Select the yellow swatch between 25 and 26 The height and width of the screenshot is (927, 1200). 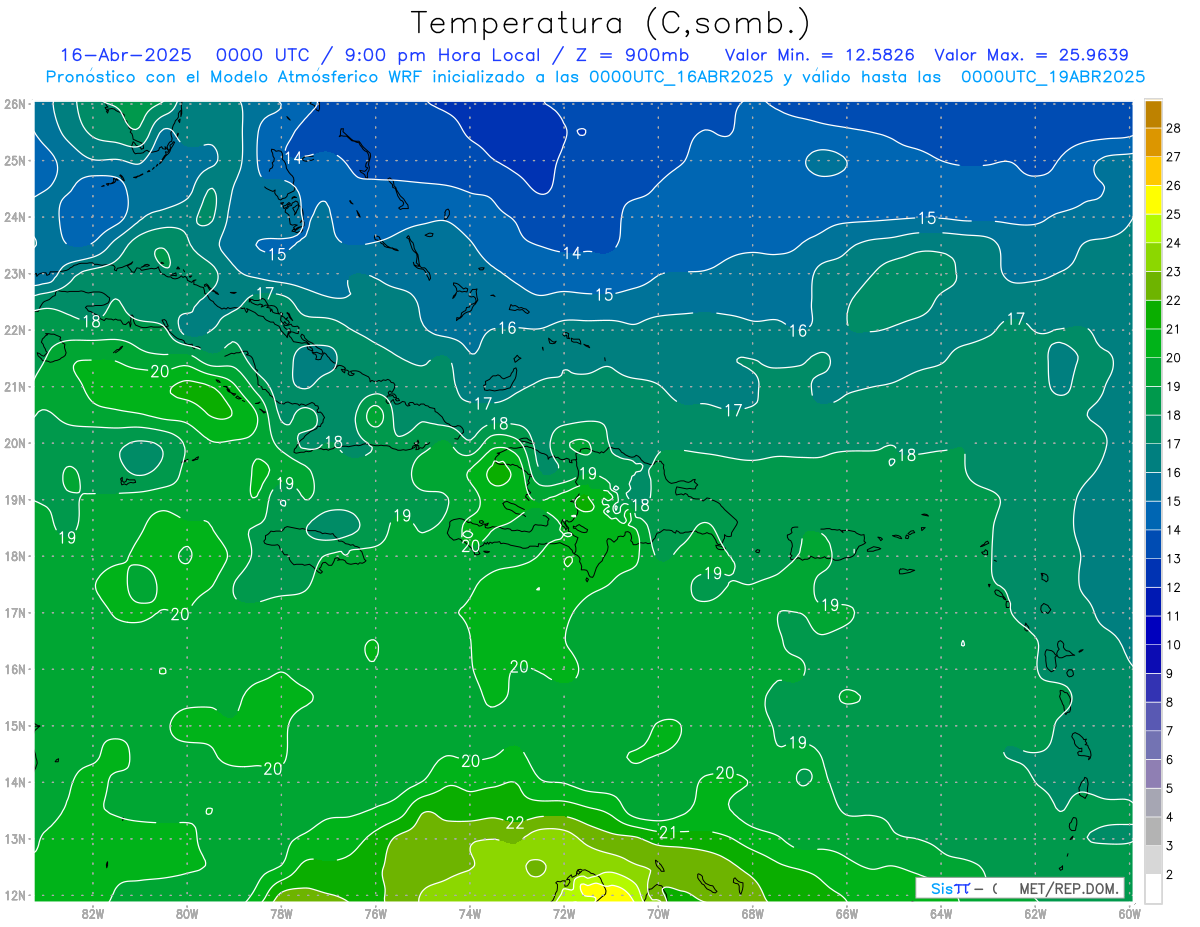click(1153, 199)
